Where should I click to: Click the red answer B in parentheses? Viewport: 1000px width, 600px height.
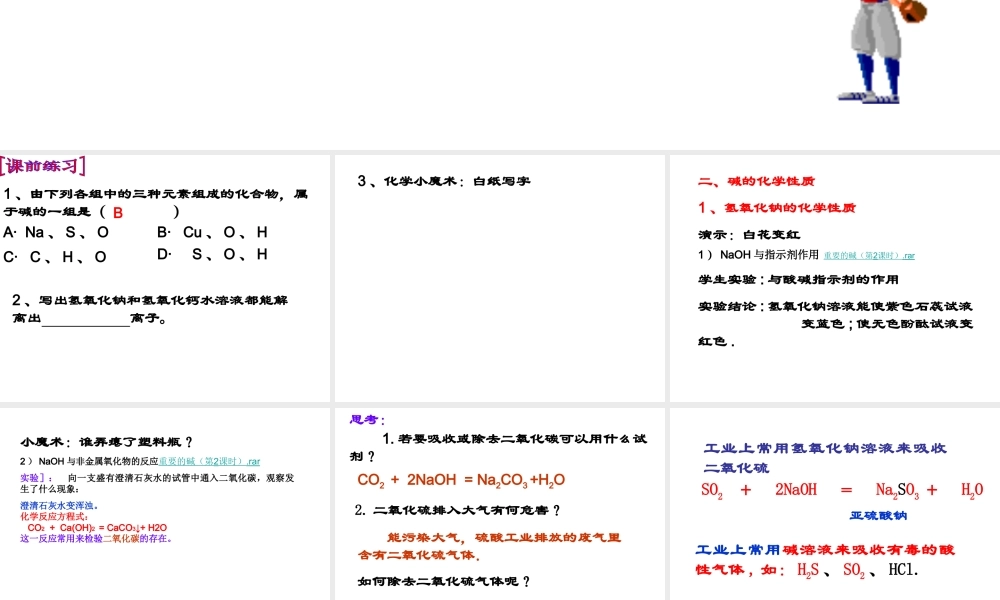coord(118,212)
